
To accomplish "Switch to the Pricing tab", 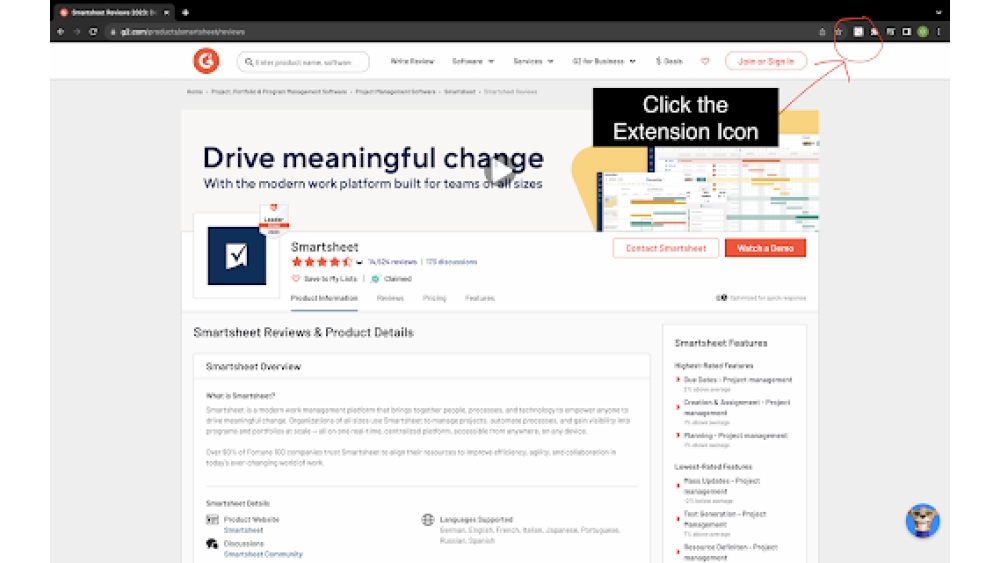I will [x=434, y=298].
